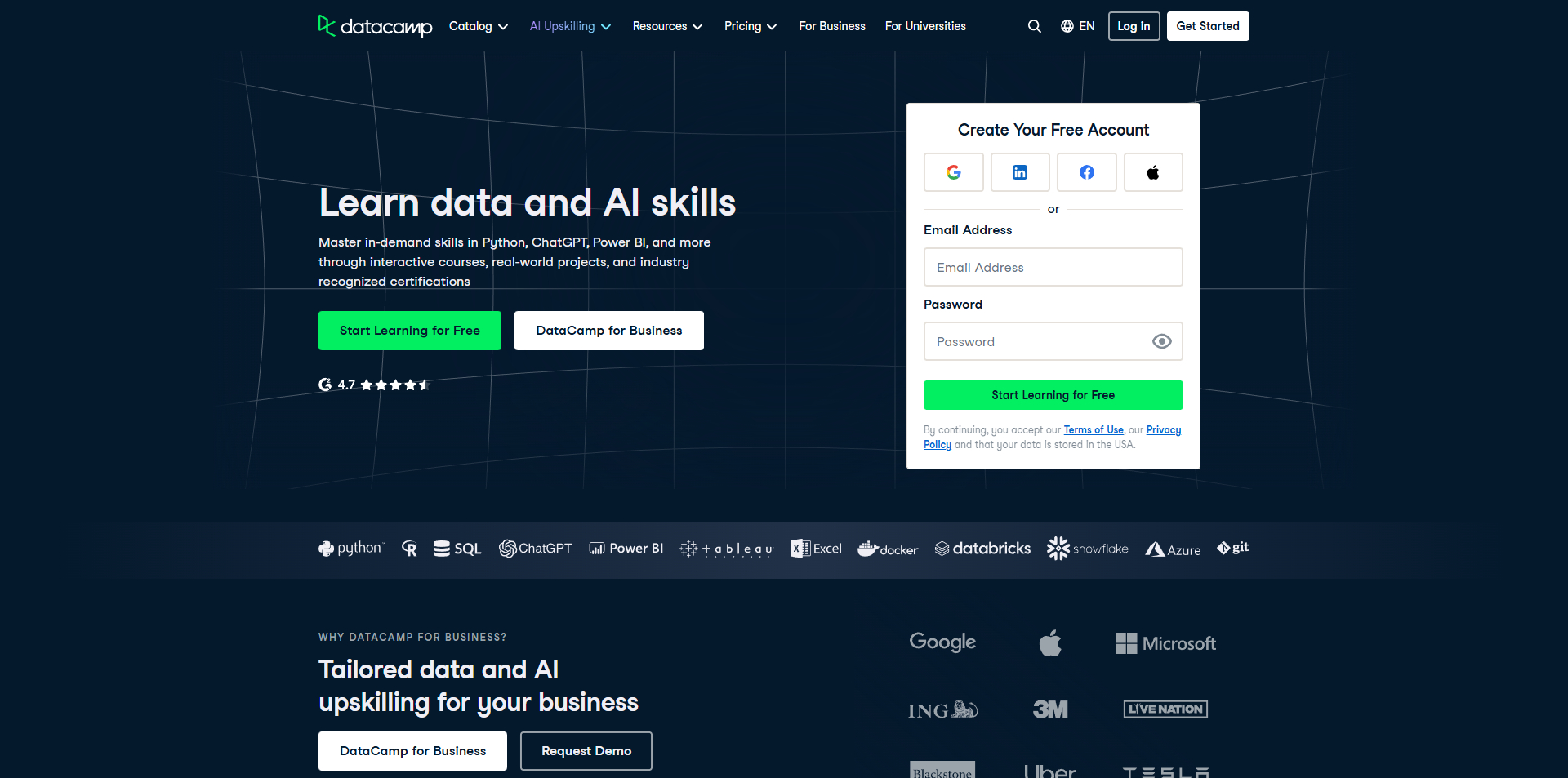Click the 4.7 star rating

pyautogui.click(x=372, y=385)
